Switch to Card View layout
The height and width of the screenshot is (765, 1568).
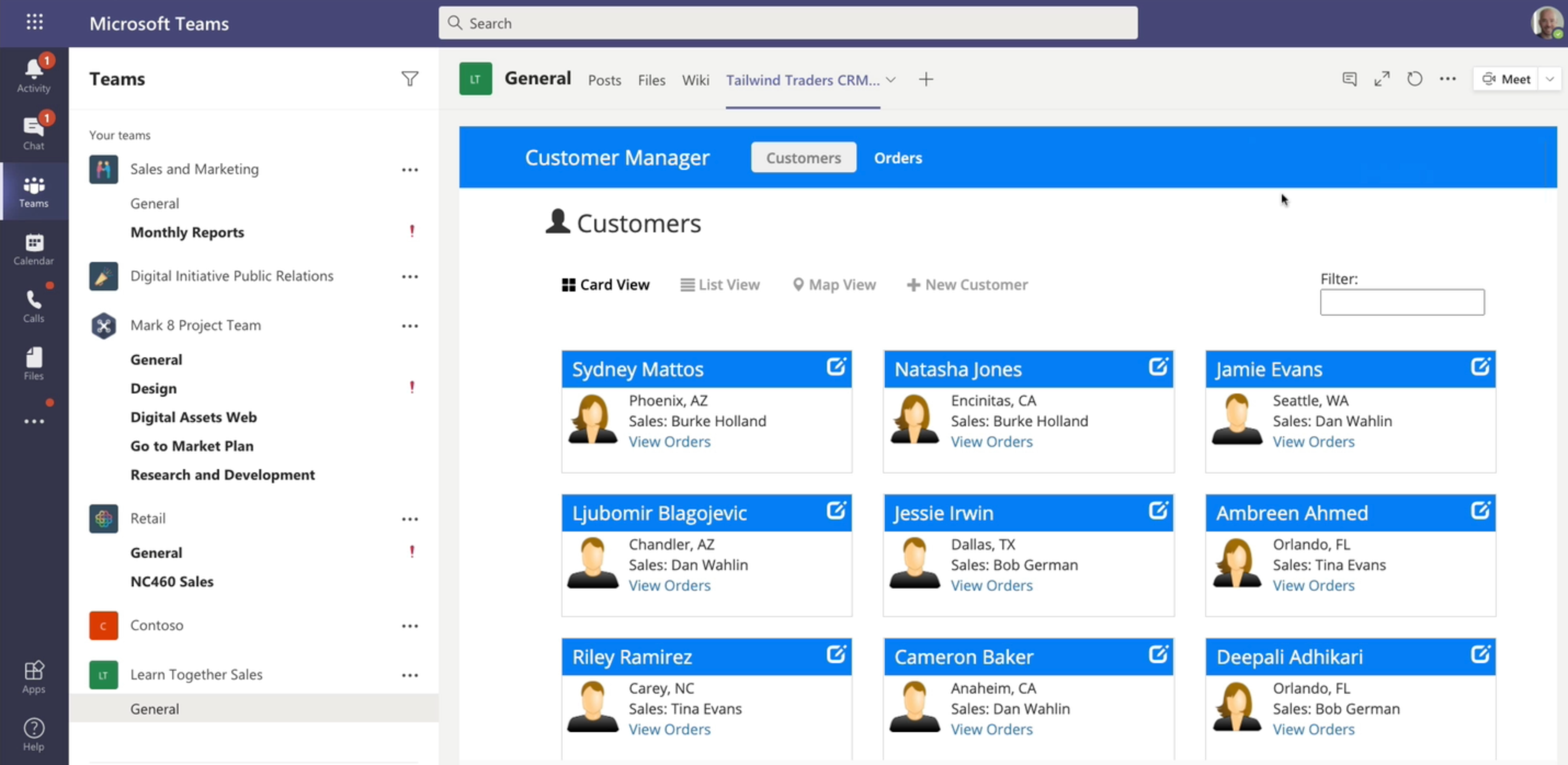[x=605, y=284]
